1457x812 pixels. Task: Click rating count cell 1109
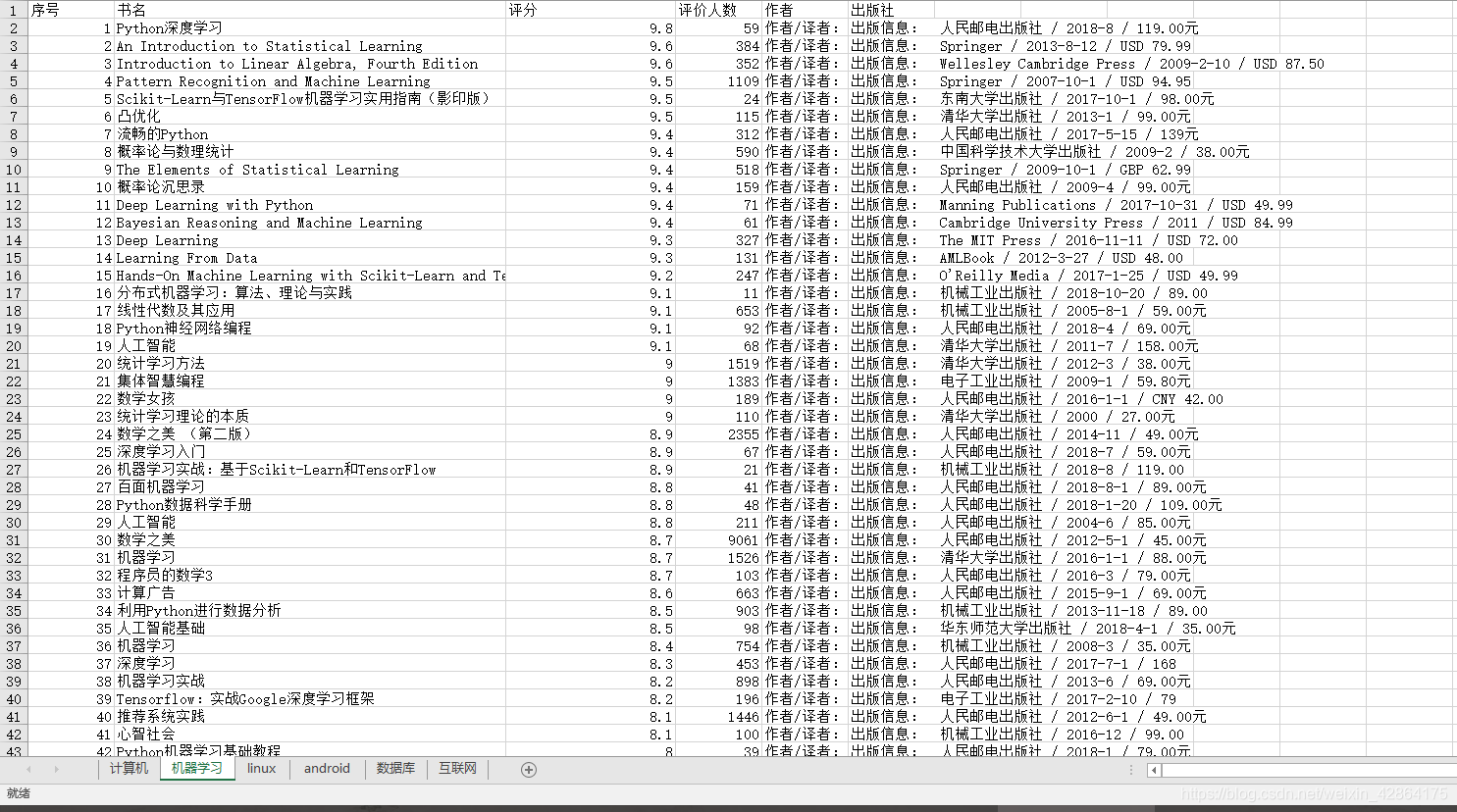pos(719,81)
